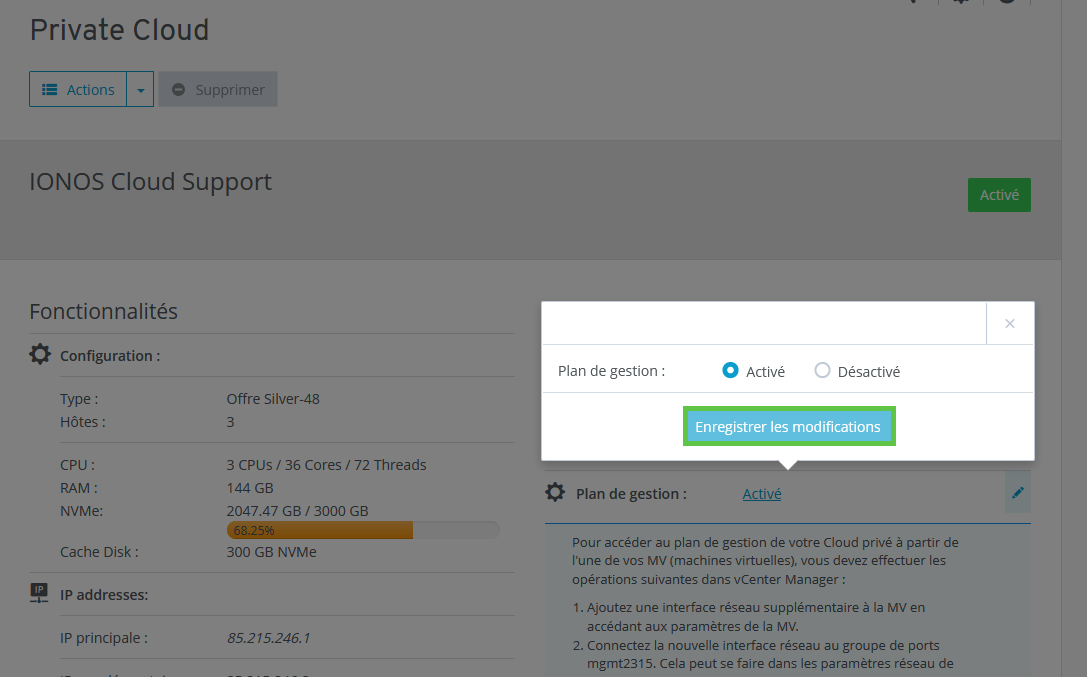This screenshot has height=677, width=1087.
Task: Open the Actions button menu
Action: click(78, 89)
